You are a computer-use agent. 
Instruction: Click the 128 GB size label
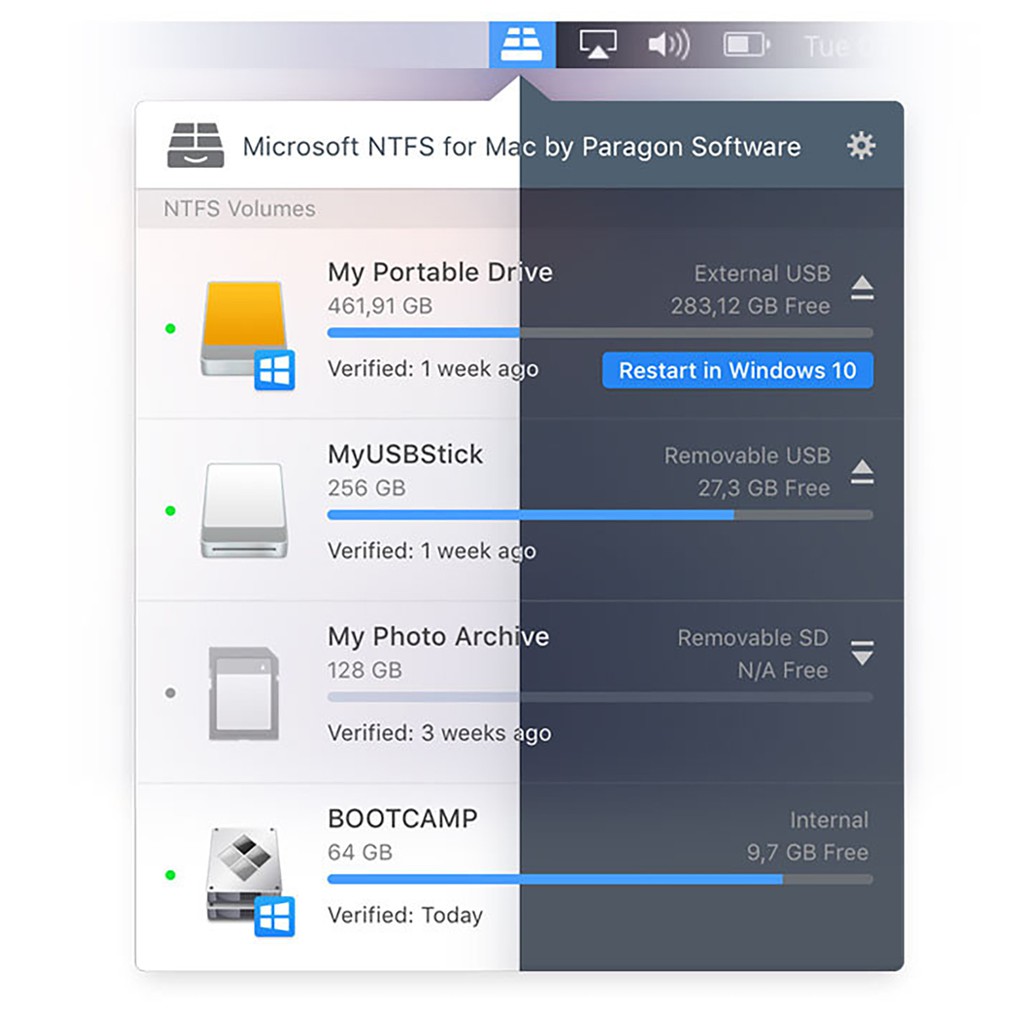pos(364,670)
